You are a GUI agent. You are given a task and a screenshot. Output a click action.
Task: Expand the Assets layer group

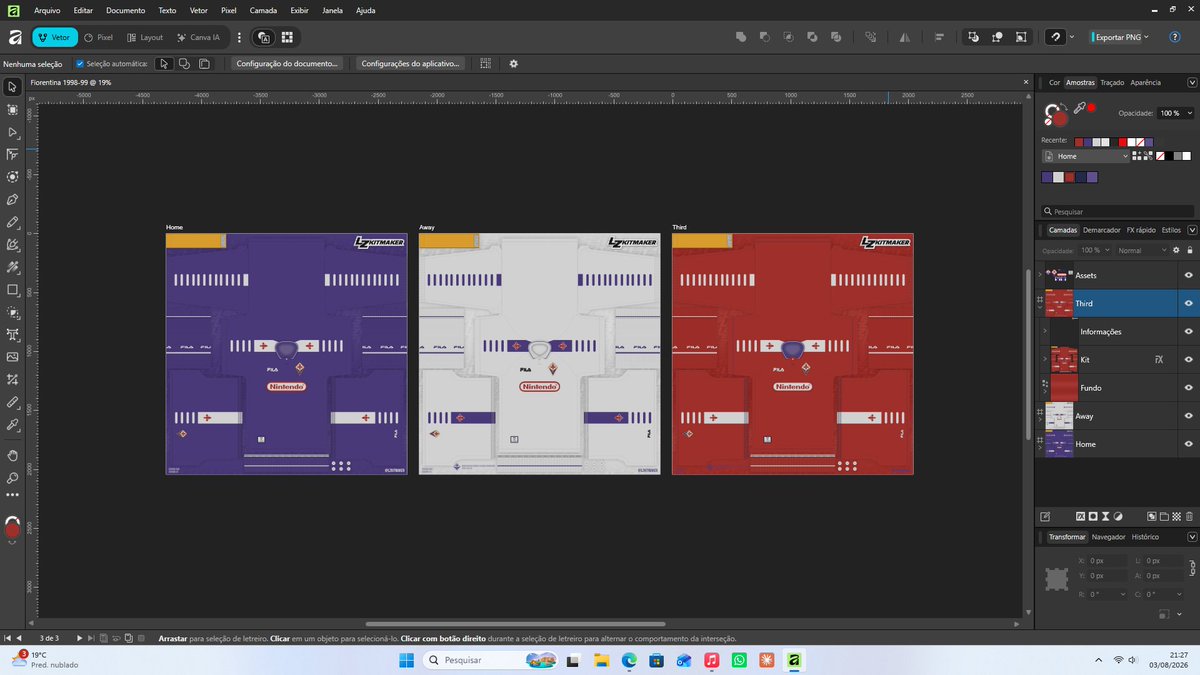[1041, 275]
